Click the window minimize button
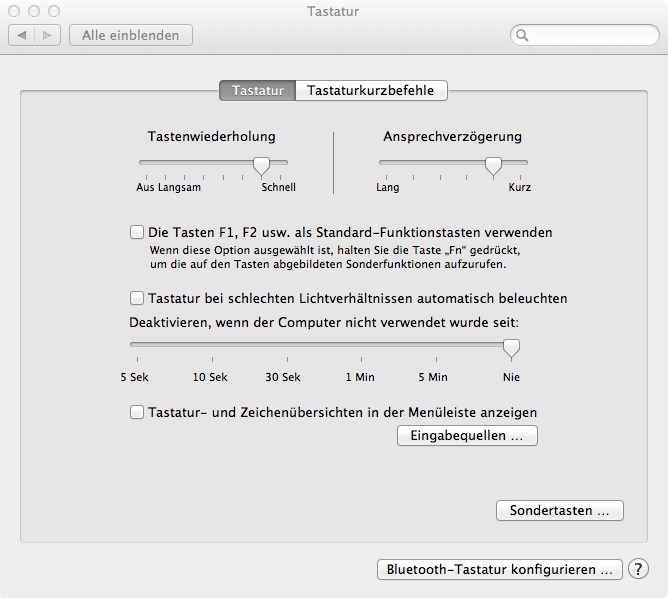 click(x=34, y=11)
